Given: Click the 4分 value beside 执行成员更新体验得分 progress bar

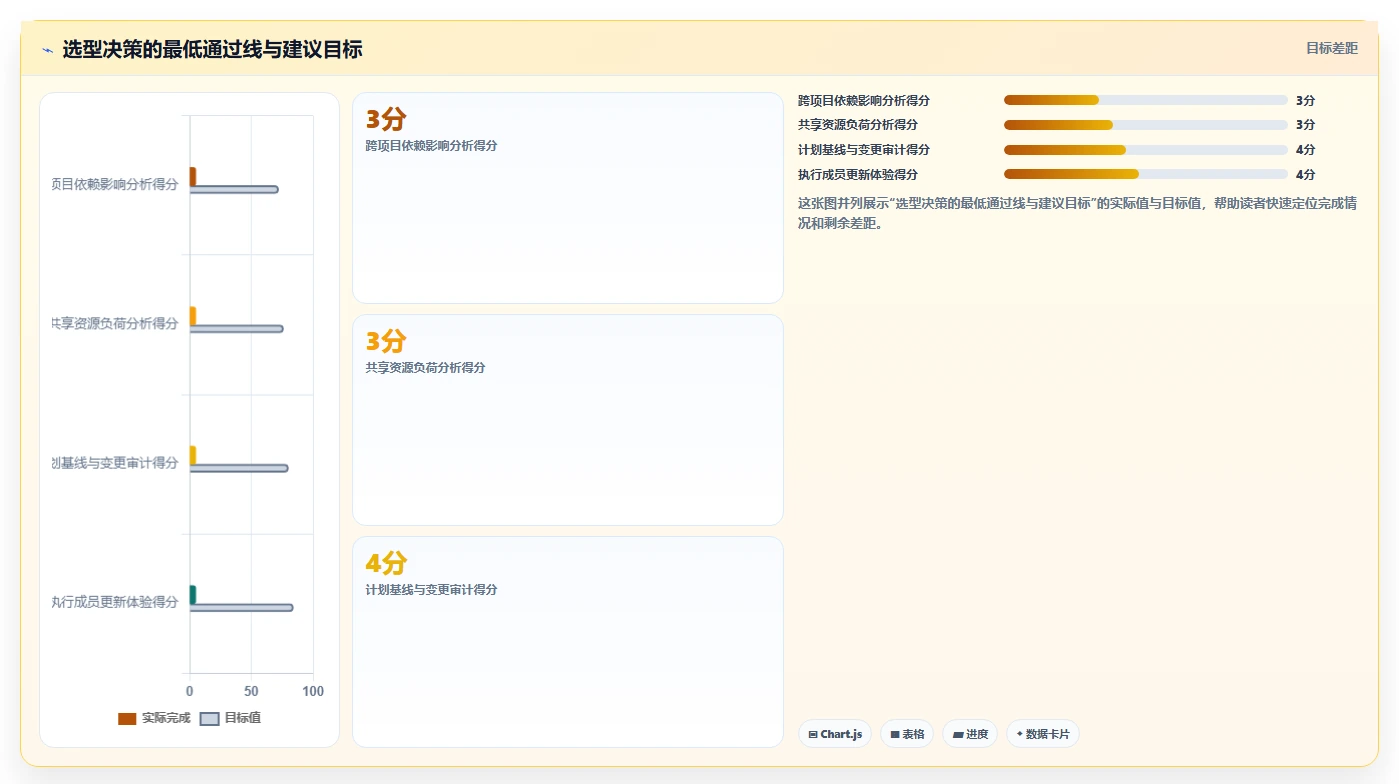Looking at the screenshot, I should [x=1305, y=174].
